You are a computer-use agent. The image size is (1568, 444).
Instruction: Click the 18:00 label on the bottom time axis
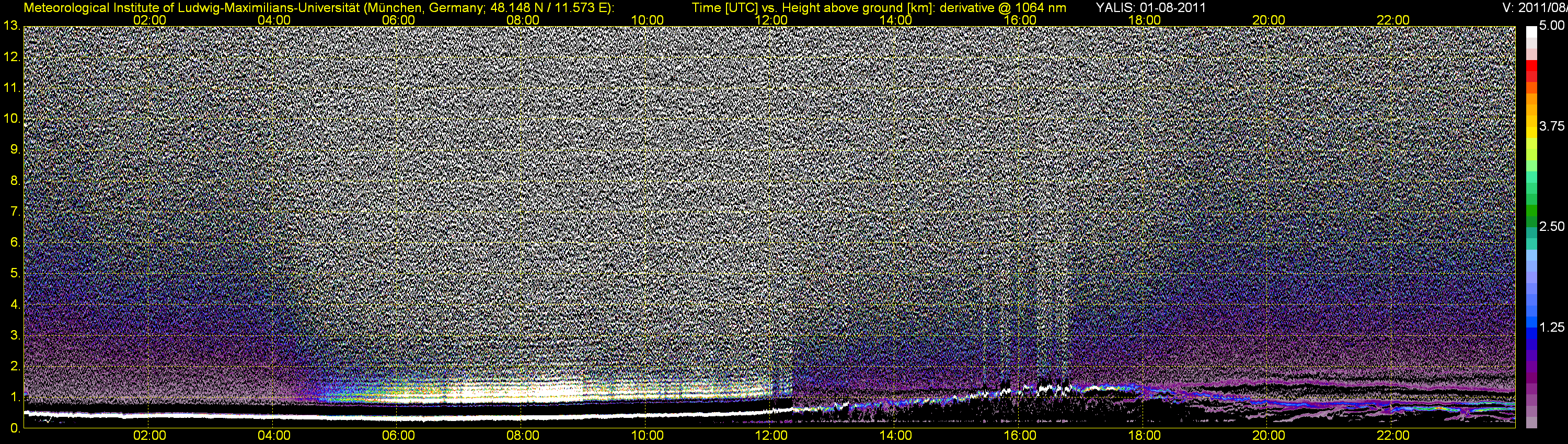1144,436
